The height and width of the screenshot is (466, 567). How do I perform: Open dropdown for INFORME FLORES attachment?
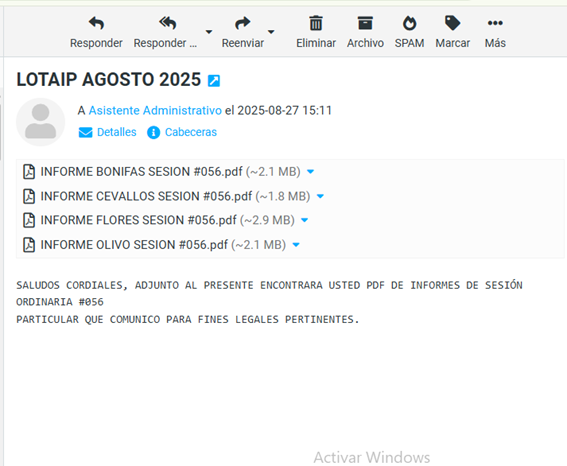(304, 220)
